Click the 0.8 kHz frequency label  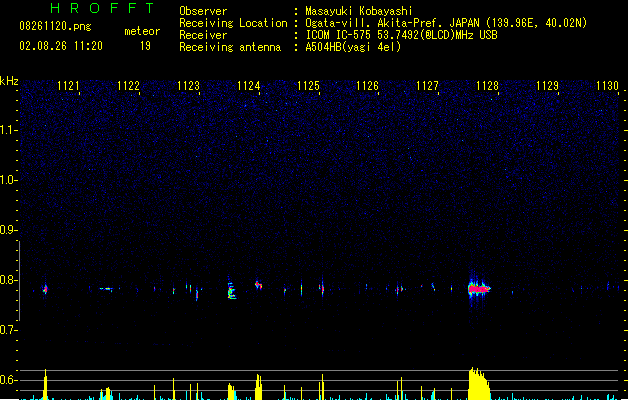coord(8,280)
